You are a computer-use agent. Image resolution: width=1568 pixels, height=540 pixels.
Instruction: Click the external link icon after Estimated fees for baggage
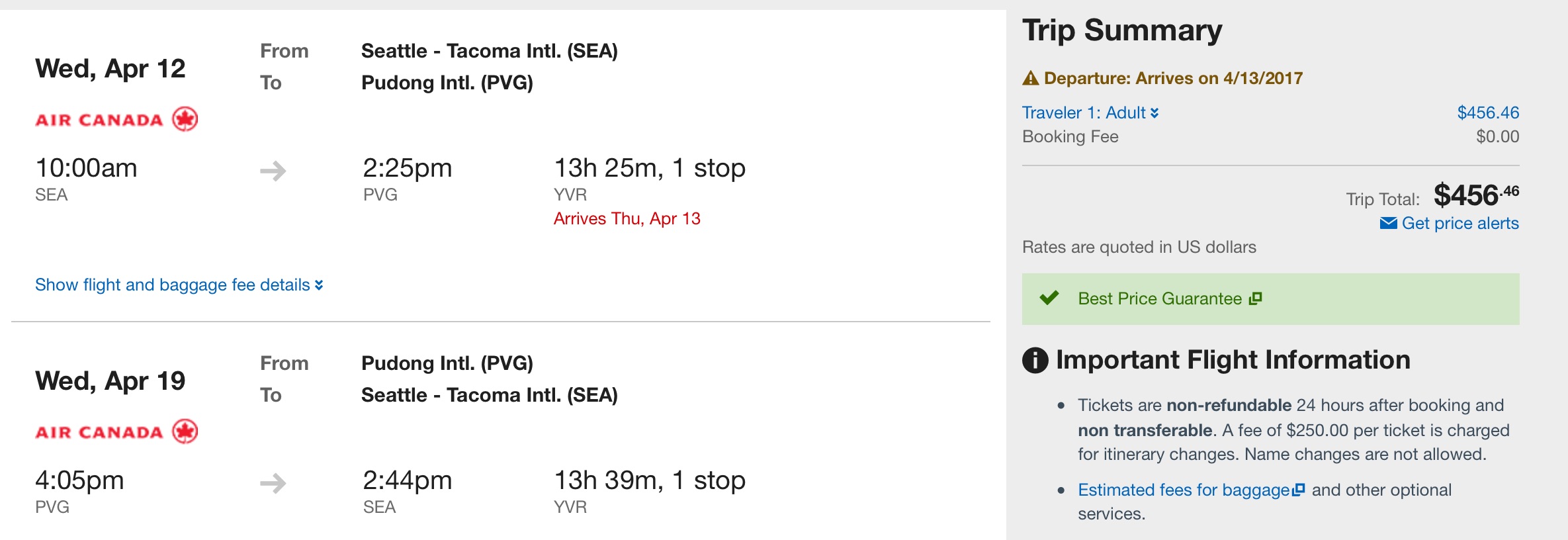[x=1299, y=490]
